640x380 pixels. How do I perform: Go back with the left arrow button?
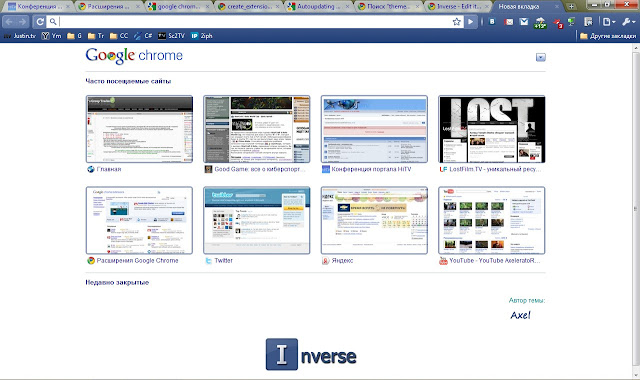tap(9, 22)
